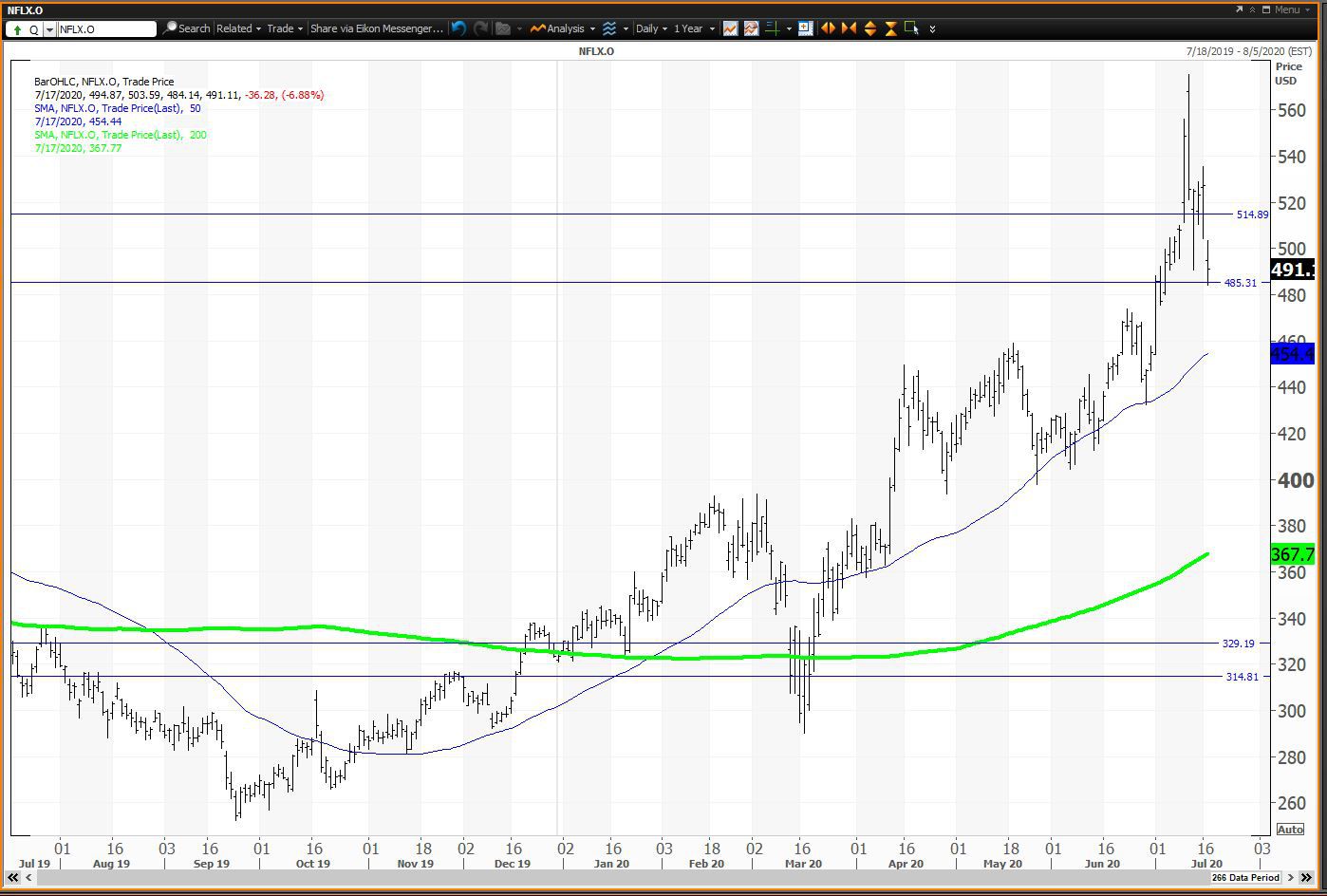The height and width of the screenshot is (896, 1327).
Task: Click the wavy lines chart-type icon
Action: click(609, 28)
